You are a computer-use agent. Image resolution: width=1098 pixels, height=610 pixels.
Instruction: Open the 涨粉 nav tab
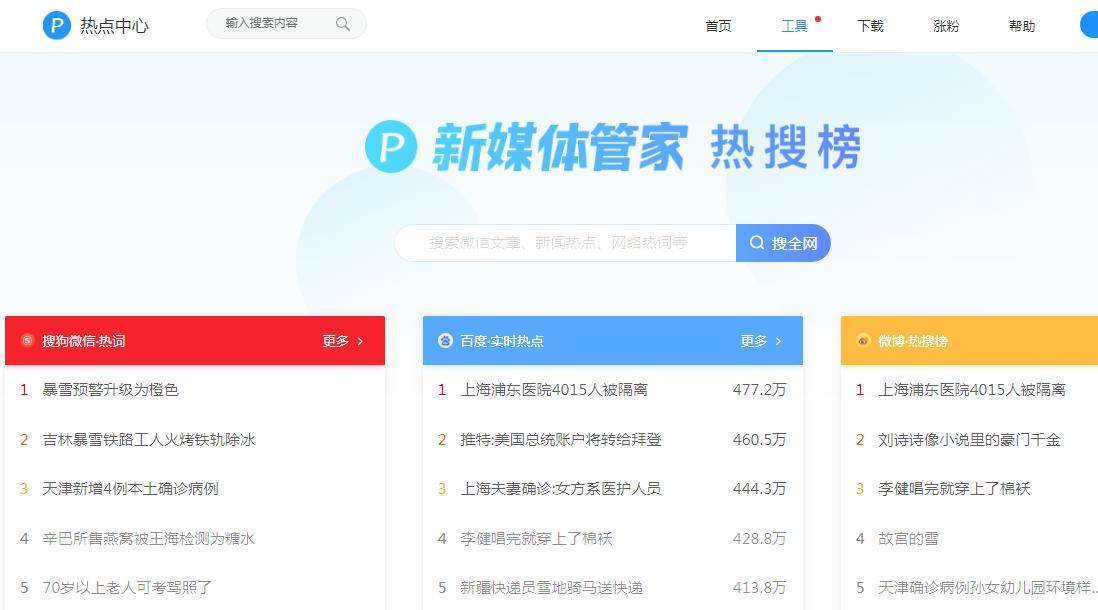pos(946,26)
